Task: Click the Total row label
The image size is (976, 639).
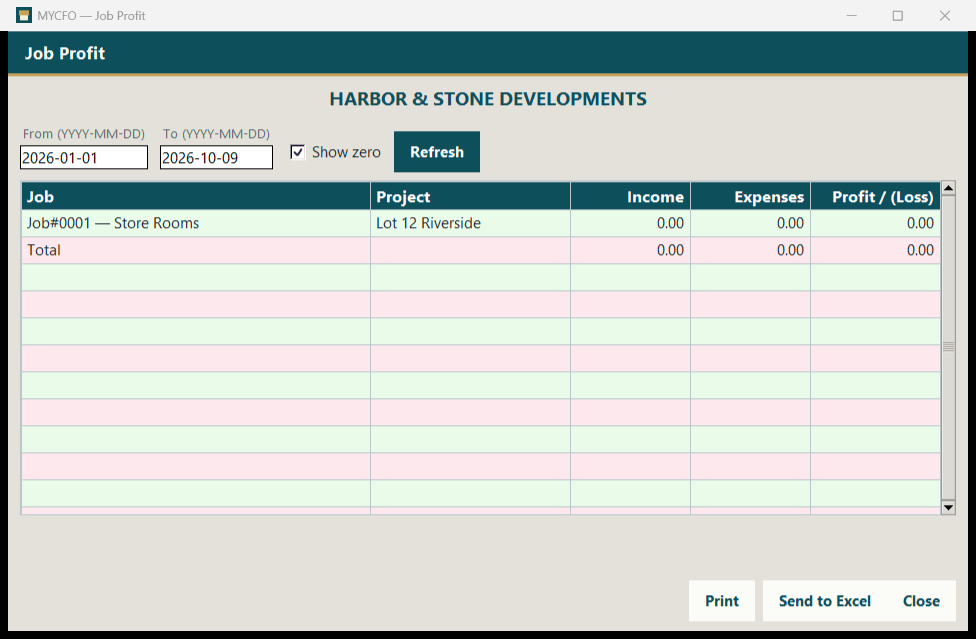Action: (x=44, y=250)
